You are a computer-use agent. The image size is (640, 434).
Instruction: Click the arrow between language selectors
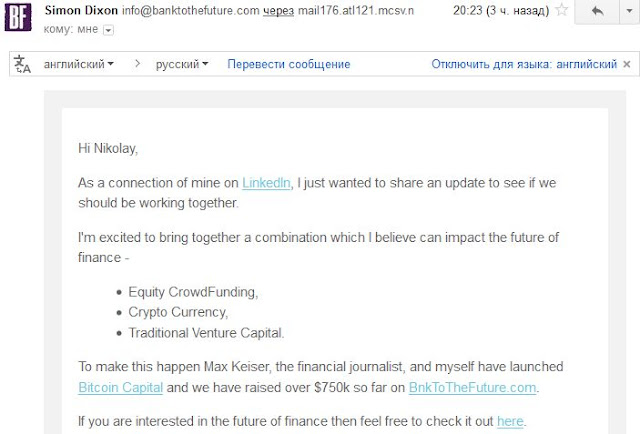[138, 64]
